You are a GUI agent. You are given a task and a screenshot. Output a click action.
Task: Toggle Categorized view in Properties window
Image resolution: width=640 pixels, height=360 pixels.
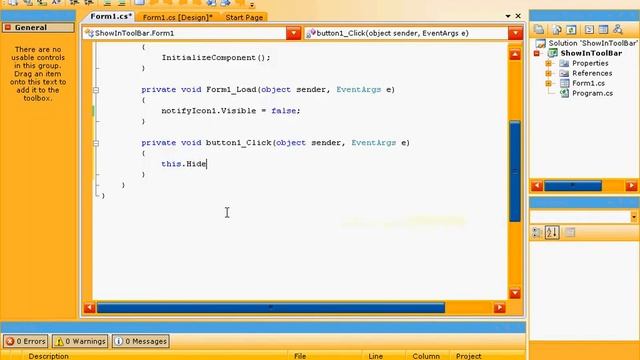tap(537, 233)
